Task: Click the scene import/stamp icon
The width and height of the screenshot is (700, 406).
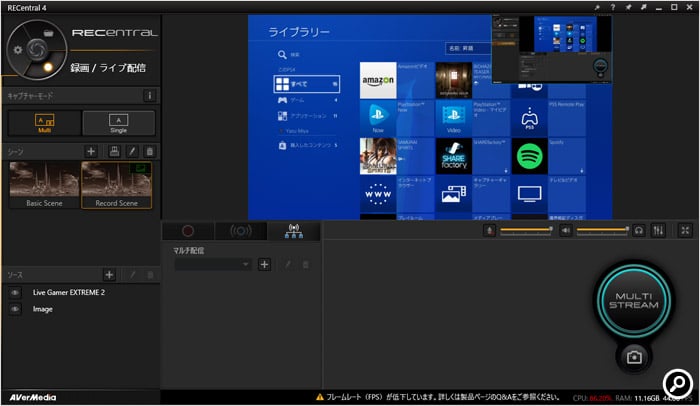Action: coord(114,151)
